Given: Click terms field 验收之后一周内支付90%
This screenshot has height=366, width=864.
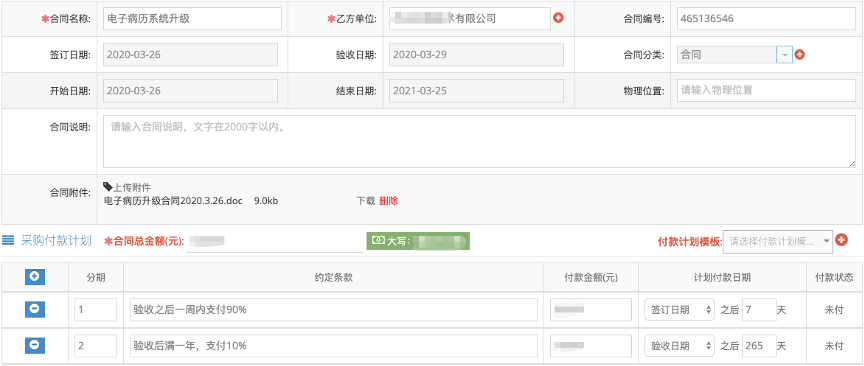Looking at the screenshot, I should click(334, 310).
